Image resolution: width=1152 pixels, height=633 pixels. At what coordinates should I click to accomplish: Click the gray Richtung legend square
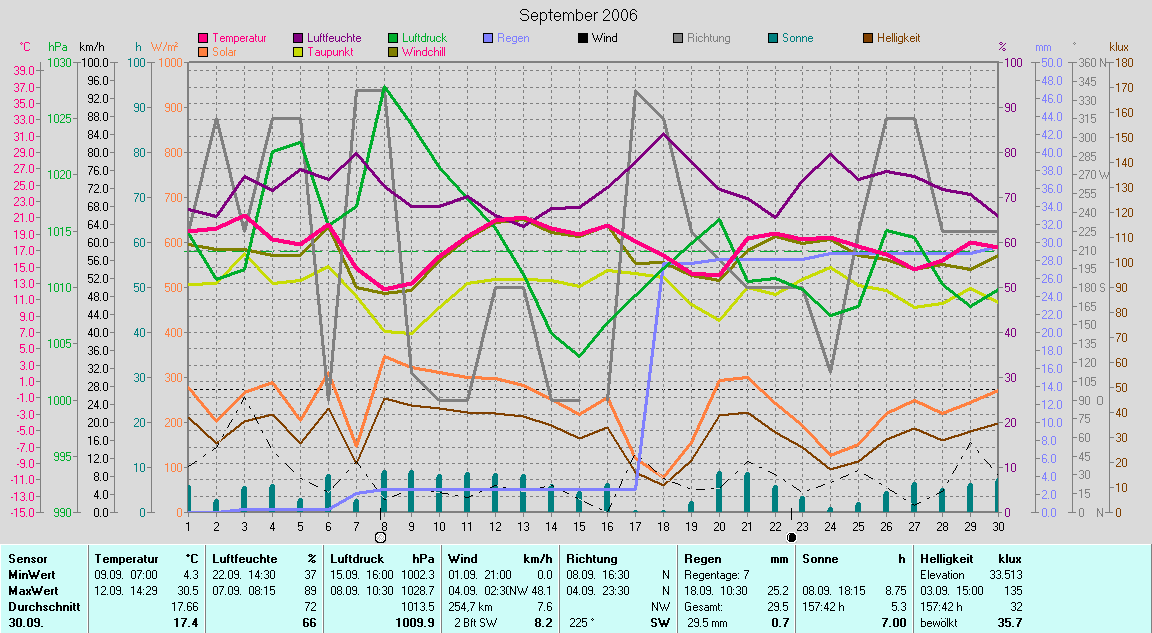click(678, 38)
